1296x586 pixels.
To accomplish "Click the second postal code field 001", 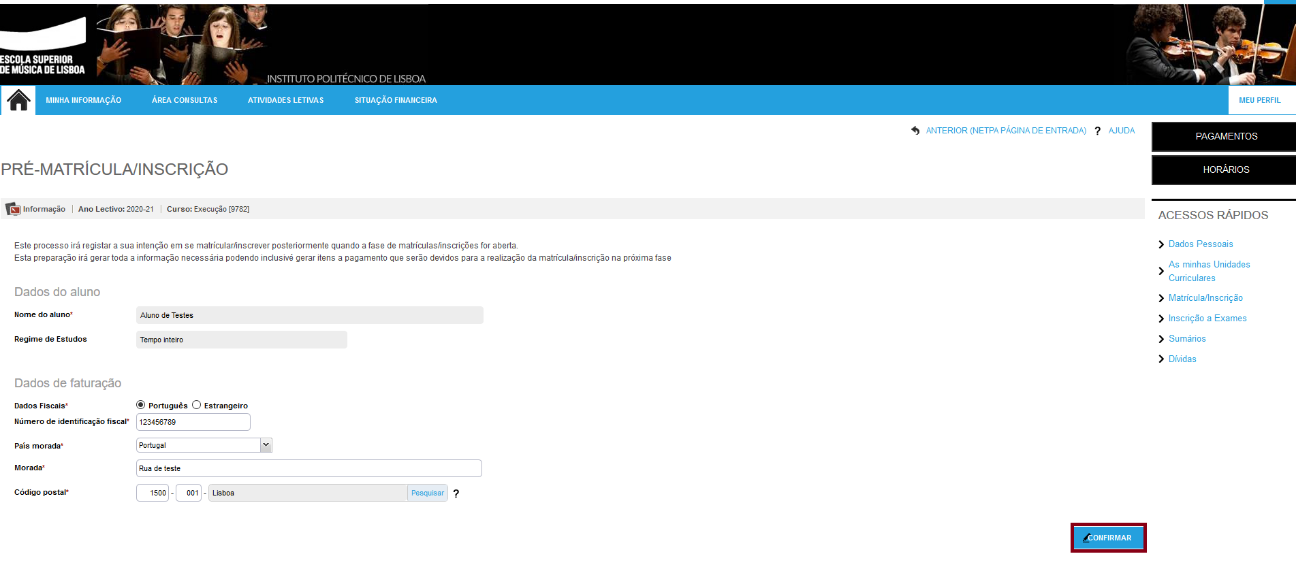I will point(189,493).
